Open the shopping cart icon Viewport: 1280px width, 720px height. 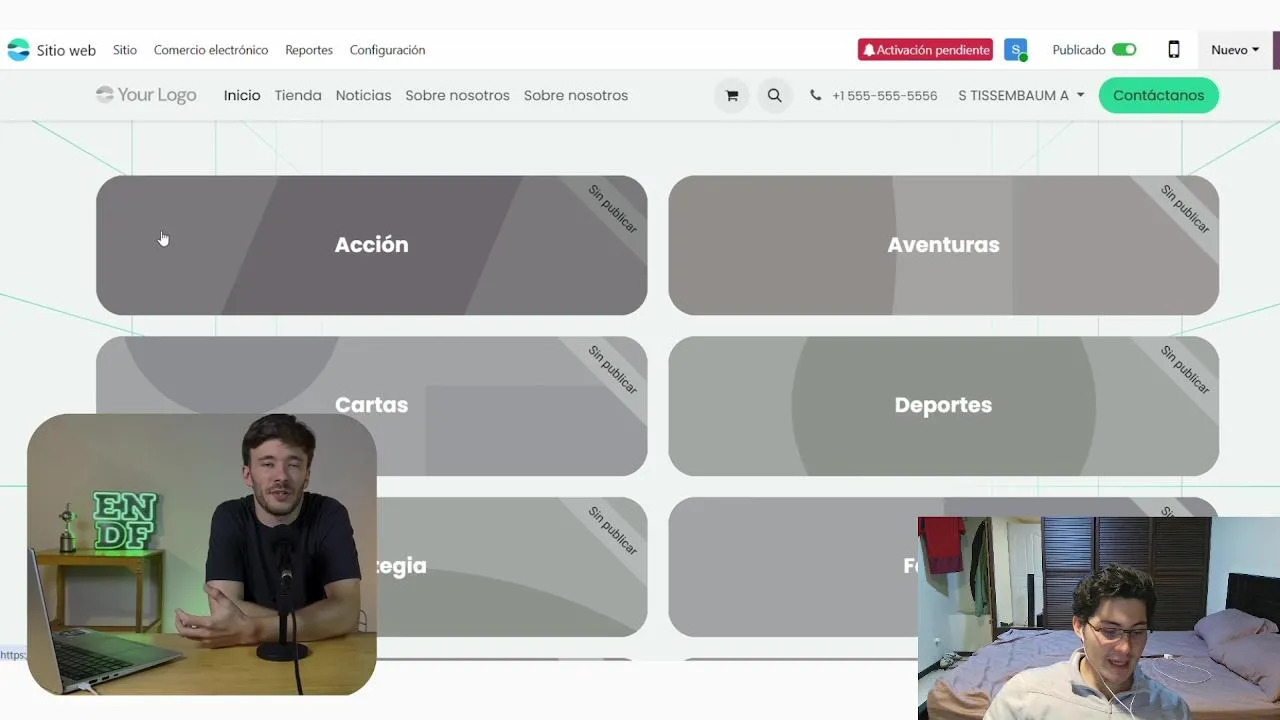[x=732, y=96]
